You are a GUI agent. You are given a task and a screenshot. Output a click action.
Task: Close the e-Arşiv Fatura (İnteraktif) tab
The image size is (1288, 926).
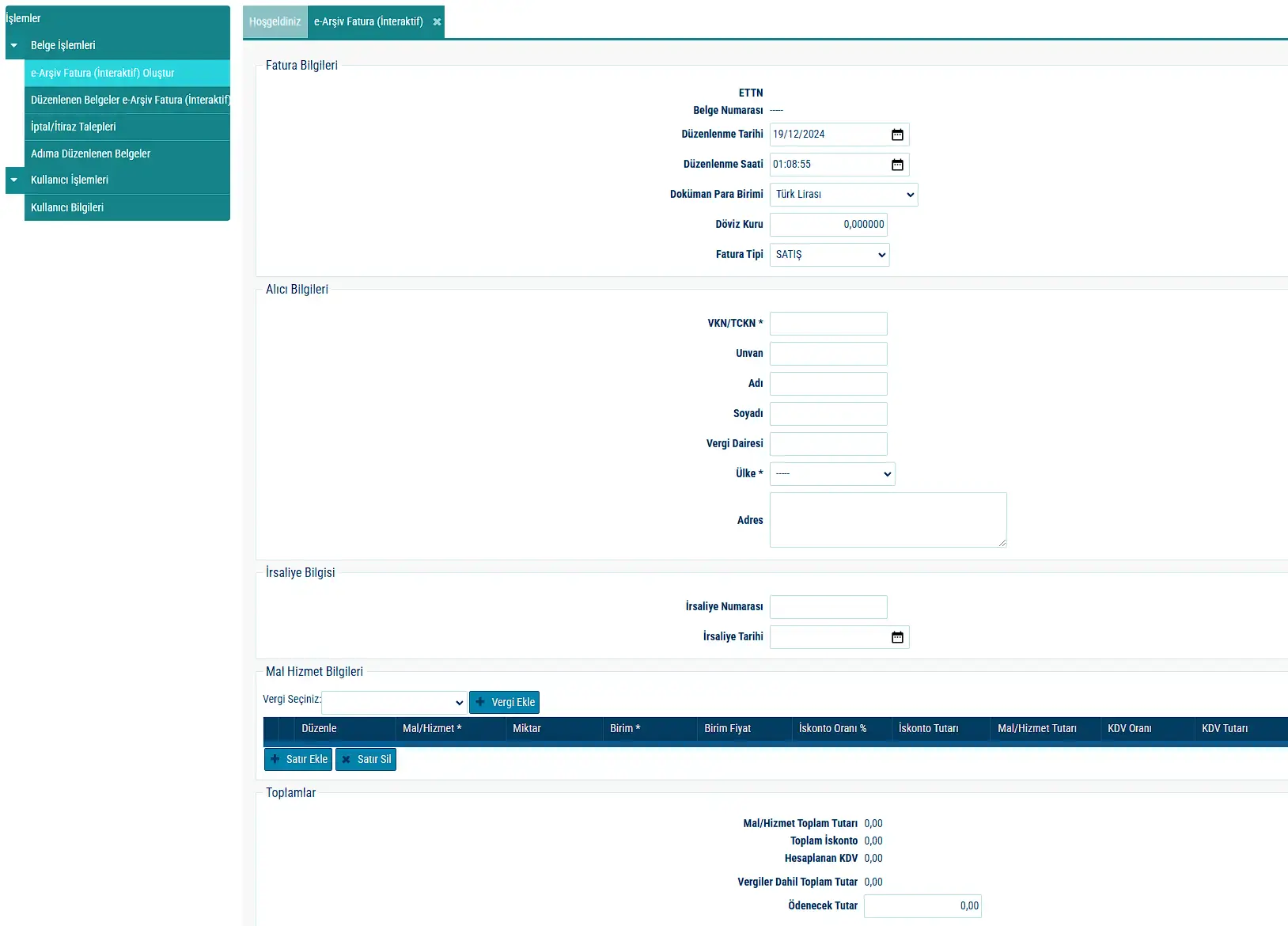tap(437, 22)
